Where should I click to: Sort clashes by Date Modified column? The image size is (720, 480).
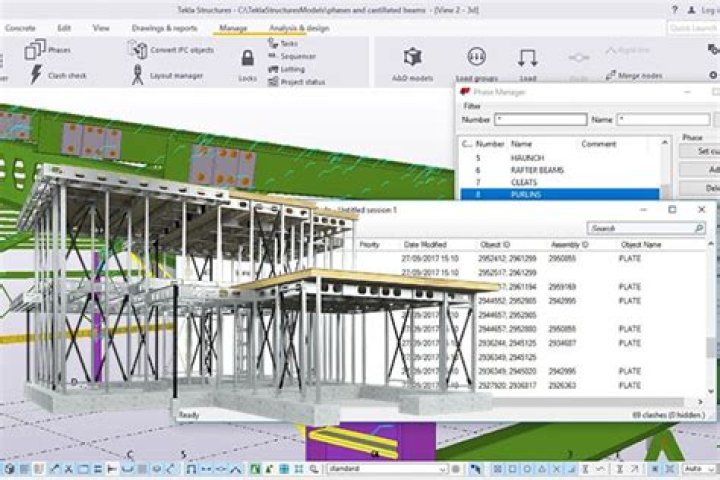pyautogui.click(x=425, y=244)
